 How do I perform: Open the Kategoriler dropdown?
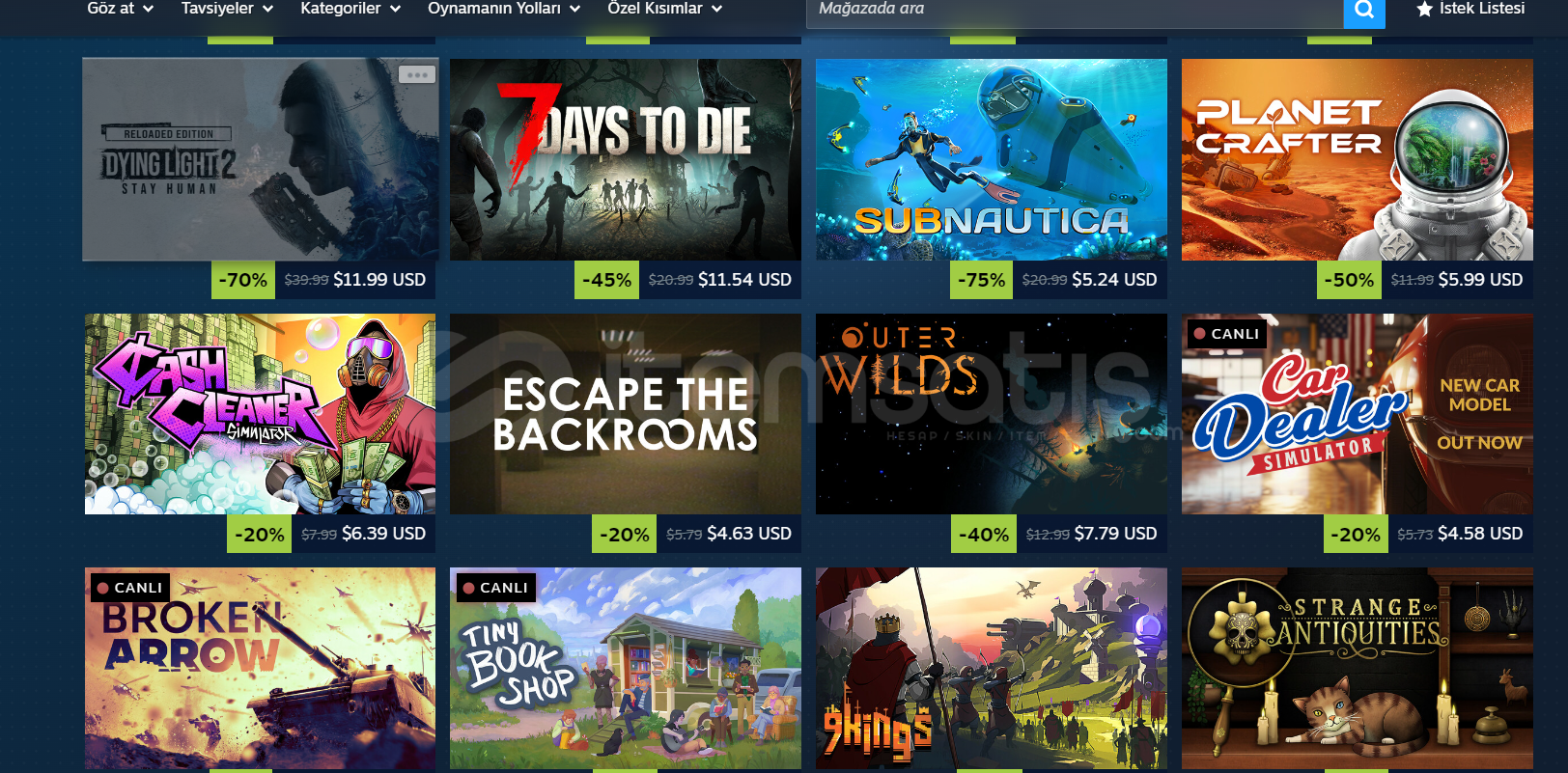tap(350, 9)
